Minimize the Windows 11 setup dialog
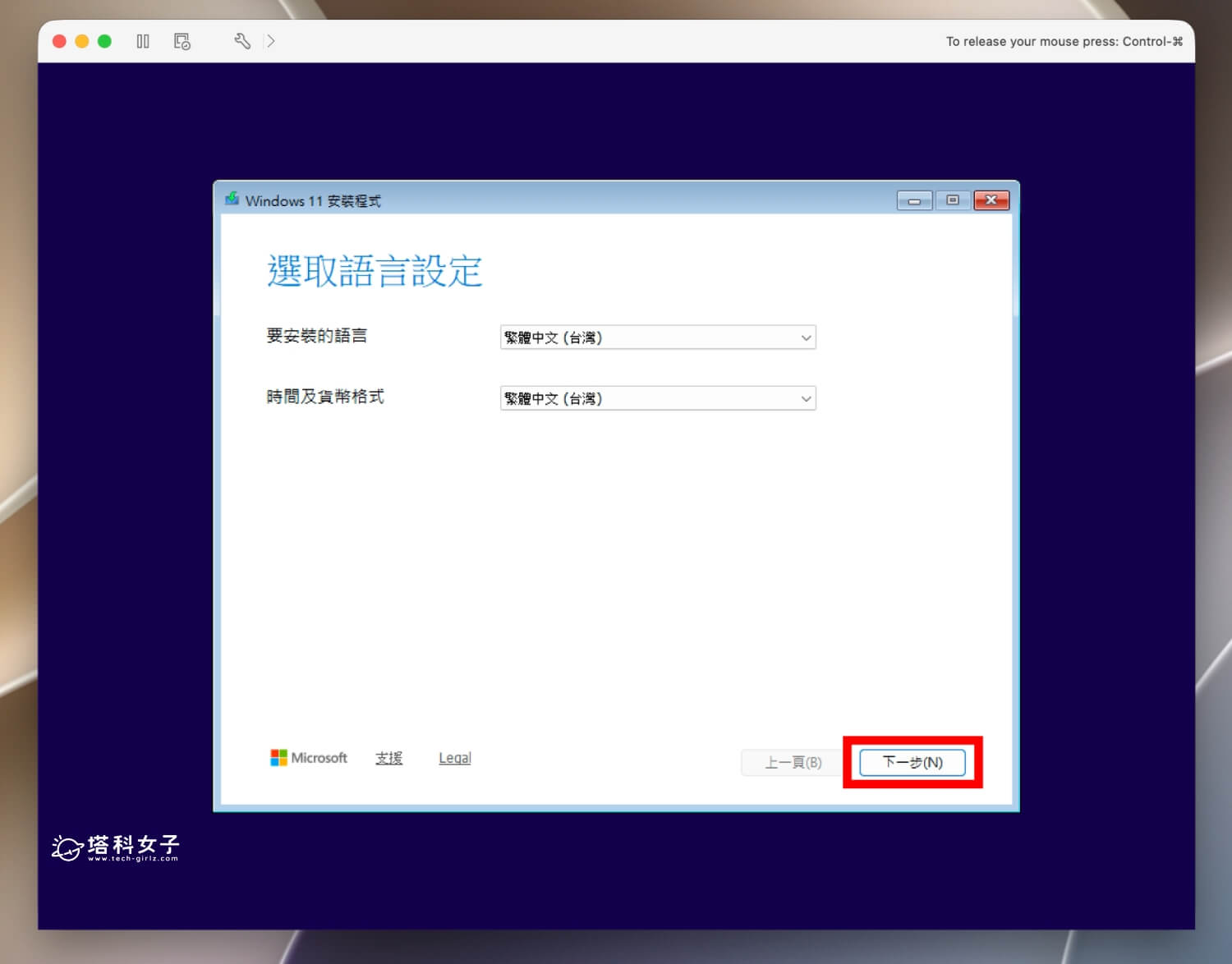This screenshot has height=964, width=1232. 914,200
